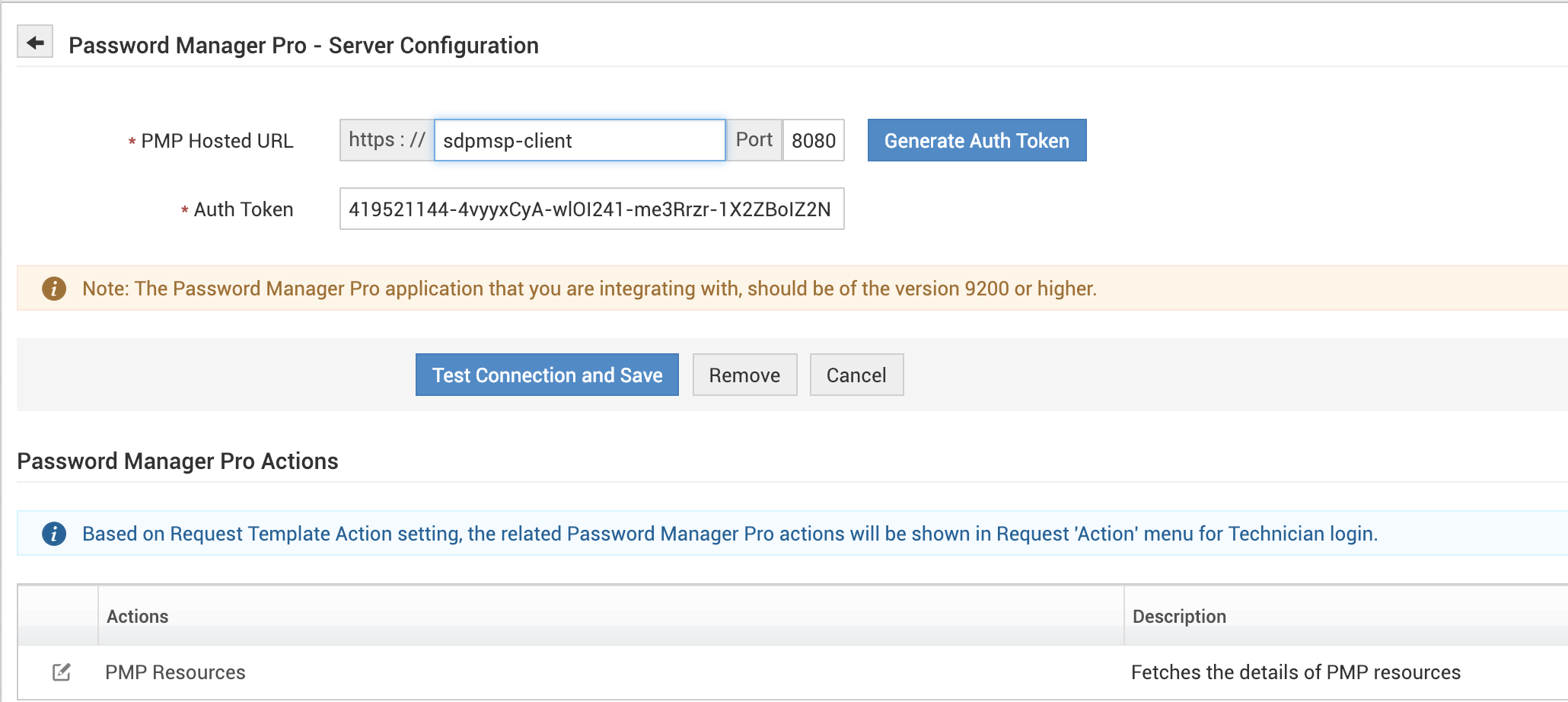Select the PMP Resources row
This screenshot has width=1568, height=702.
tap(175, 672)
